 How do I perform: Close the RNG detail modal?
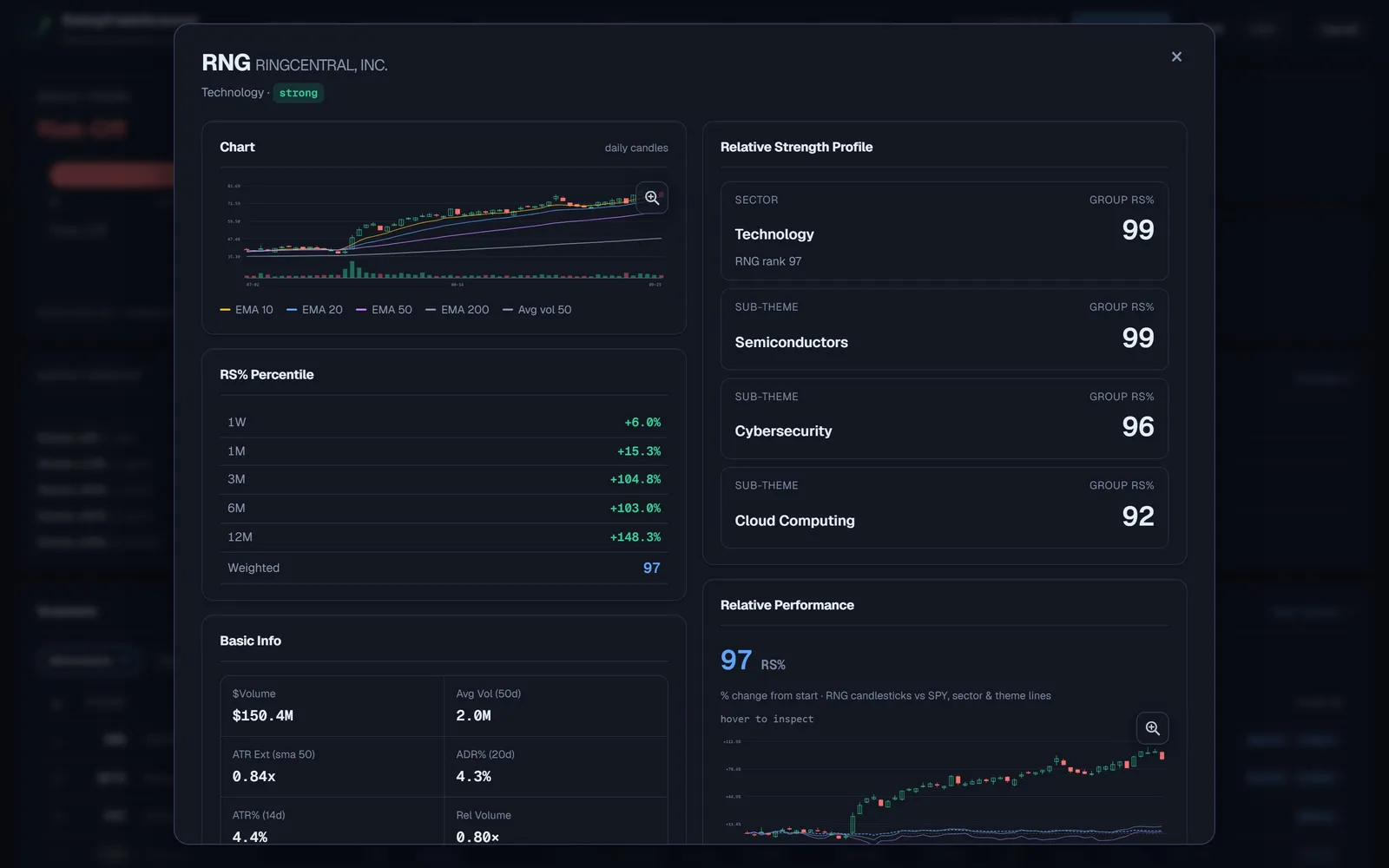coord(1176,56)
